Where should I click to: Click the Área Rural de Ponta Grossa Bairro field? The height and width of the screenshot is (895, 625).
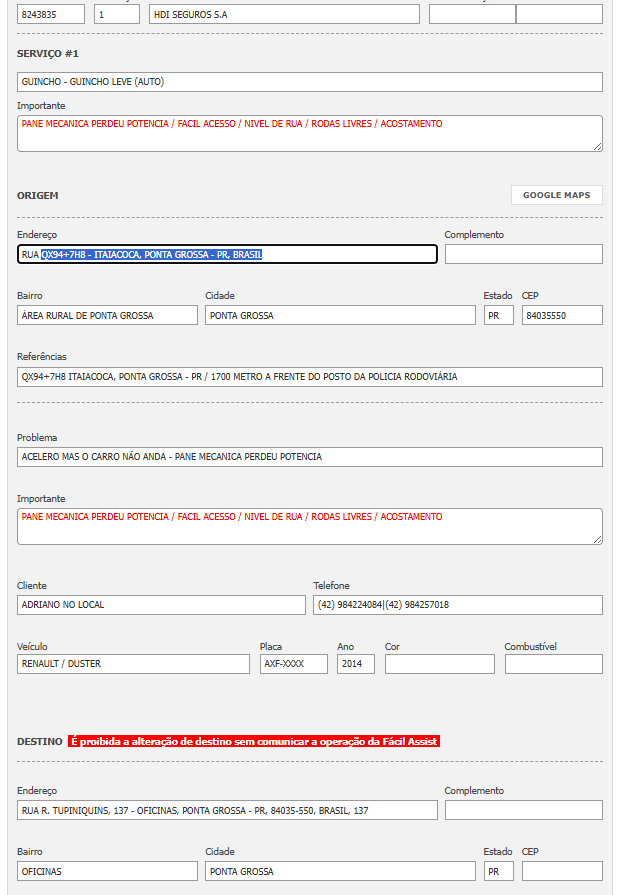click(107, 315)
